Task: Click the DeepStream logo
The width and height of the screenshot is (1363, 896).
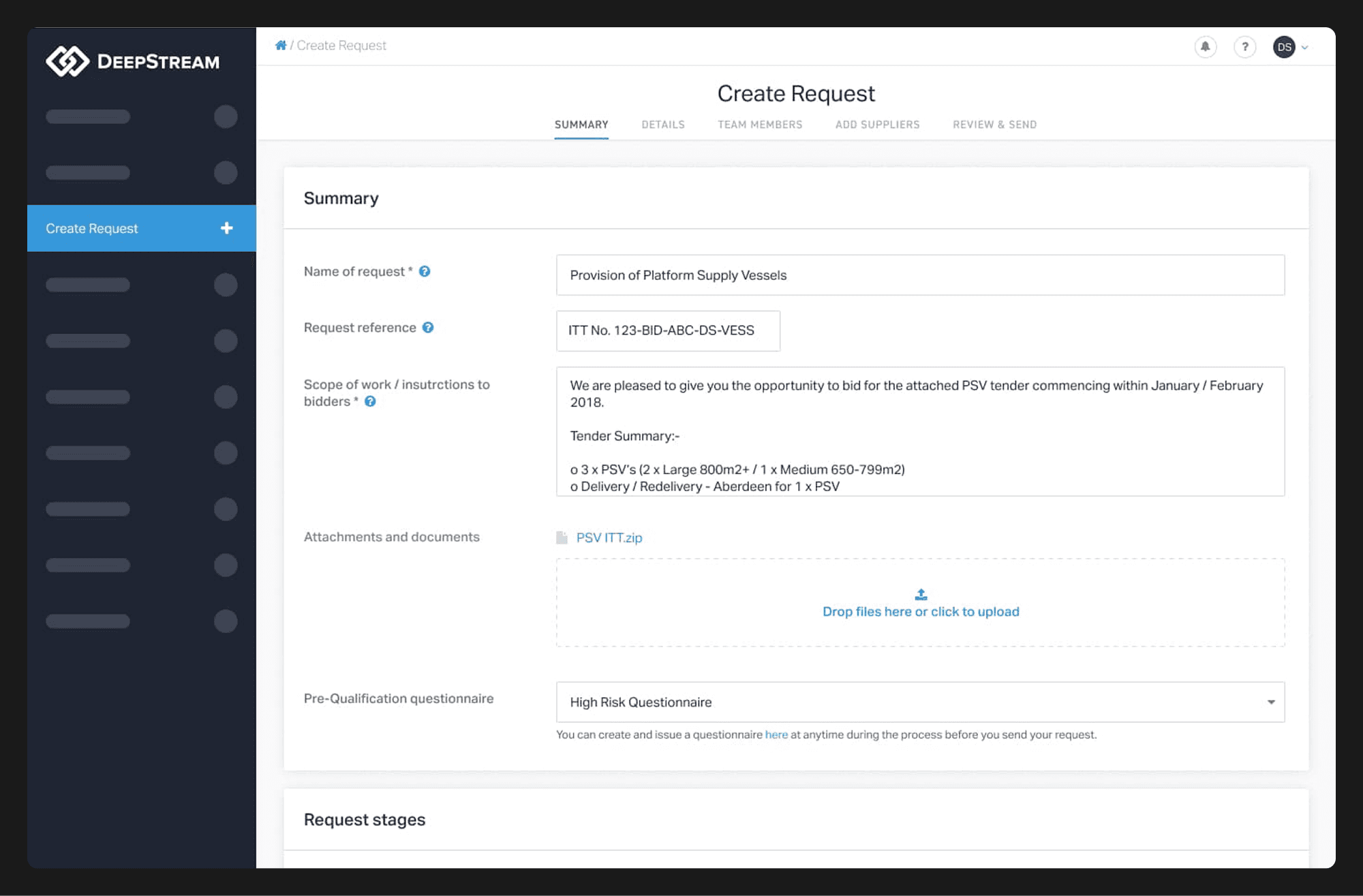Action: 133,61
